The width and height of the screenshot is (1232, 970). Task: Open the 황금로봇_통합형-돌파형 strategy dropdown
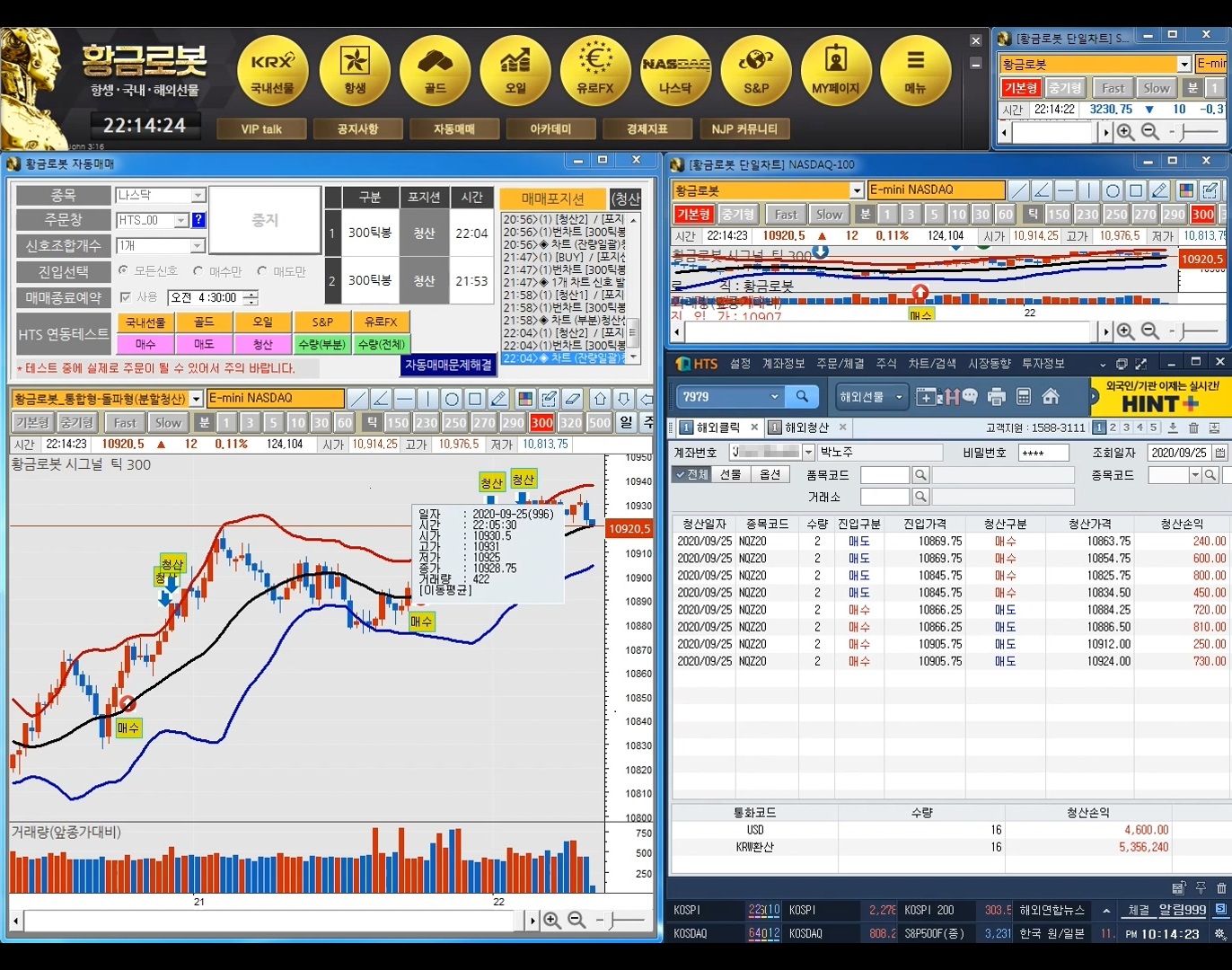tap(197, 399)
